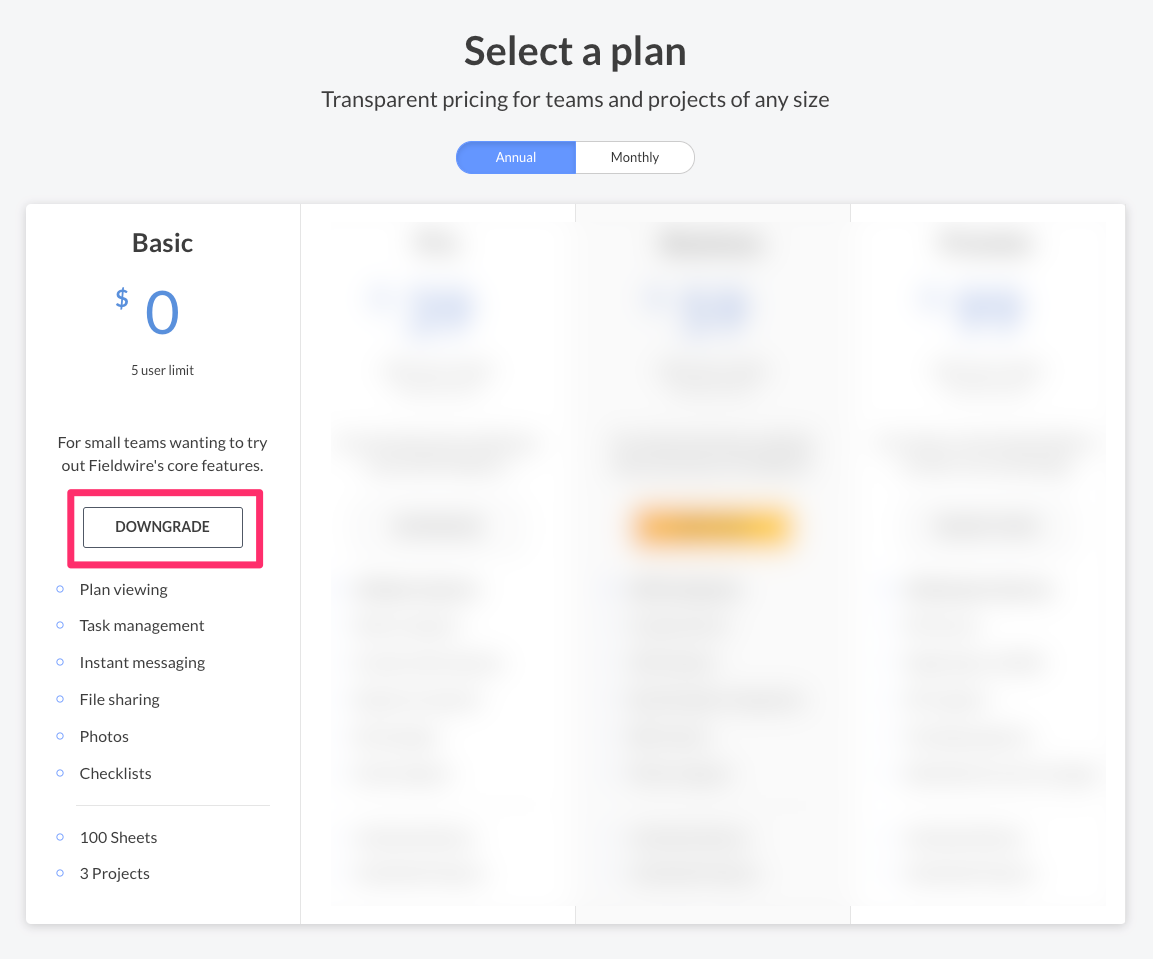Click the bullet icon beside Task management
This screenshot has height=959, width=1153.
coord(60,626)
